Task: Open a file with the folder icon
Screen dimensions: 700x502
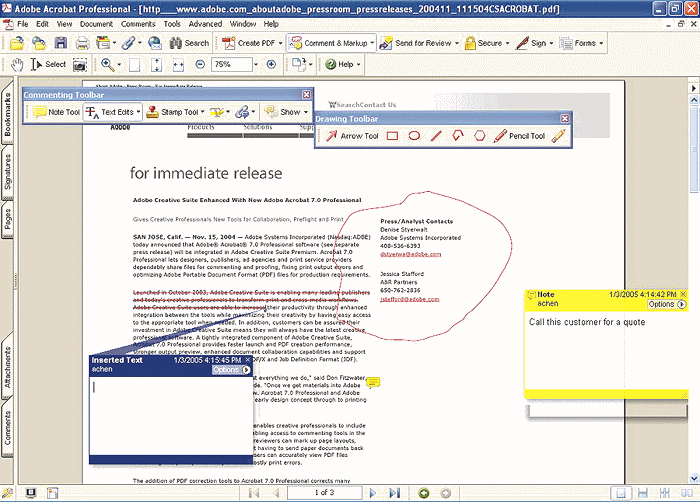Action: tap(17, 43)
